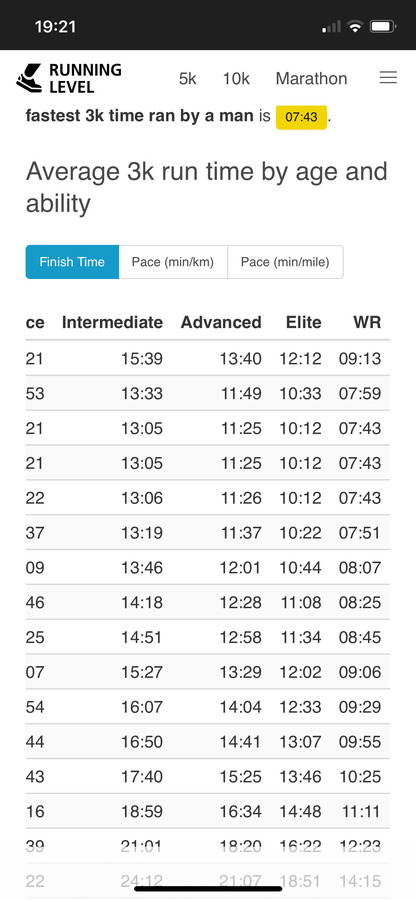
Task: Tap the 19:21 status bar clock
Action: click(56, 26)
